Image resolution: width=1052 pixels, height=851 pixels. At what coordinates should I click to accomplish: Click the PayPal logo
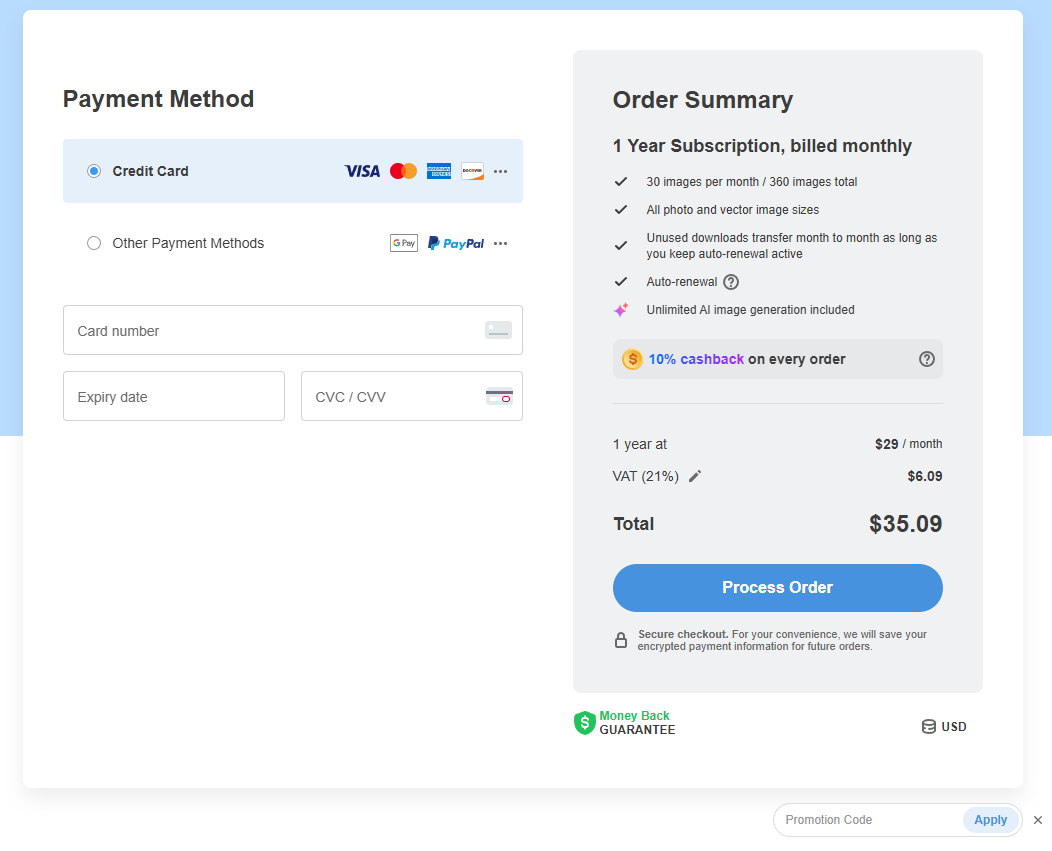(x=456, y=243)
